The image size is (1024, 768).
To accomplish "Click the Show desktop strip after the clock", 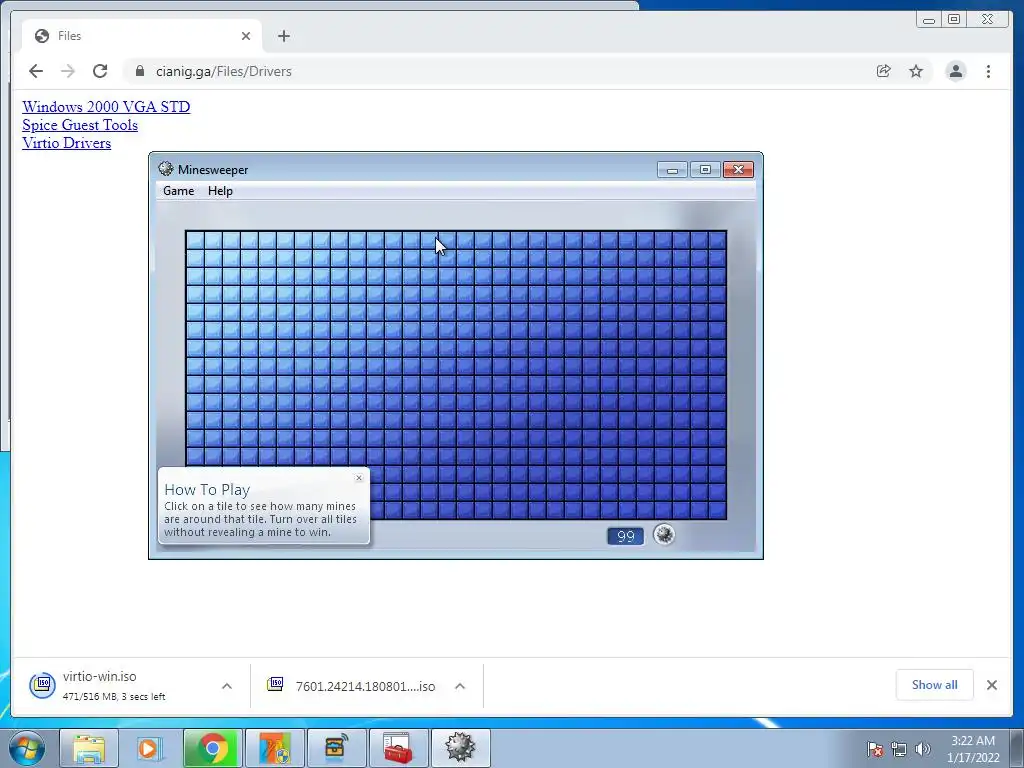I will pyautogui.click(x=1017, y=748).
